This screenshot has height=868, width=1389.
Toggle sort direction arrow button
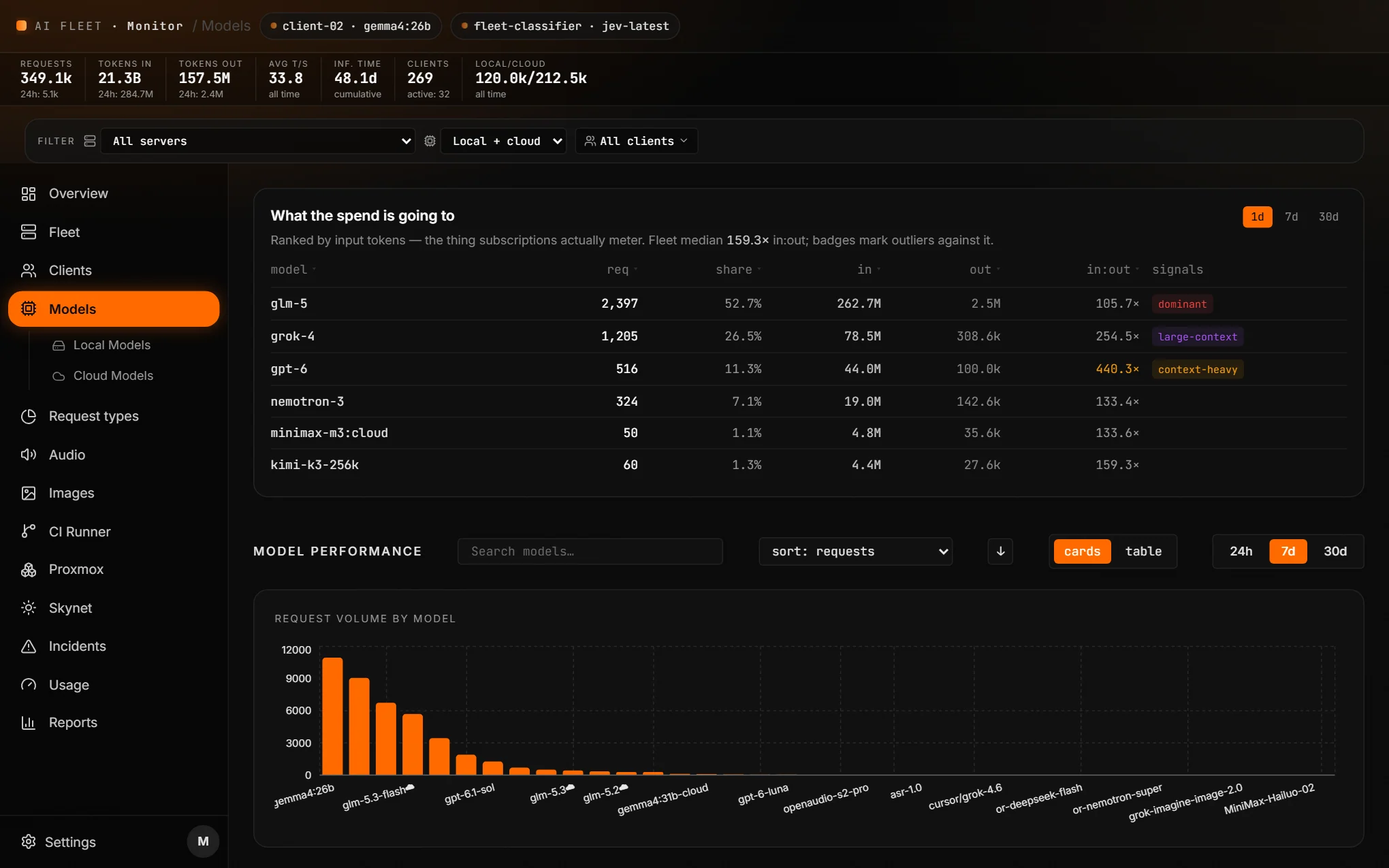pyautogui.click(x=1000, y=551)
